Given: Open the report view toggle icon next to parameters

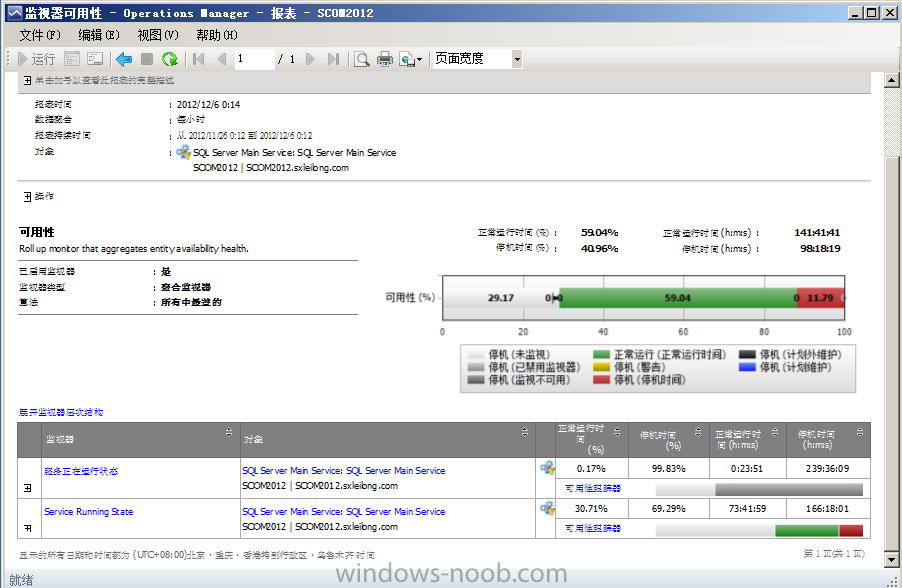Looking at the screenshot, I should [95, 59].
